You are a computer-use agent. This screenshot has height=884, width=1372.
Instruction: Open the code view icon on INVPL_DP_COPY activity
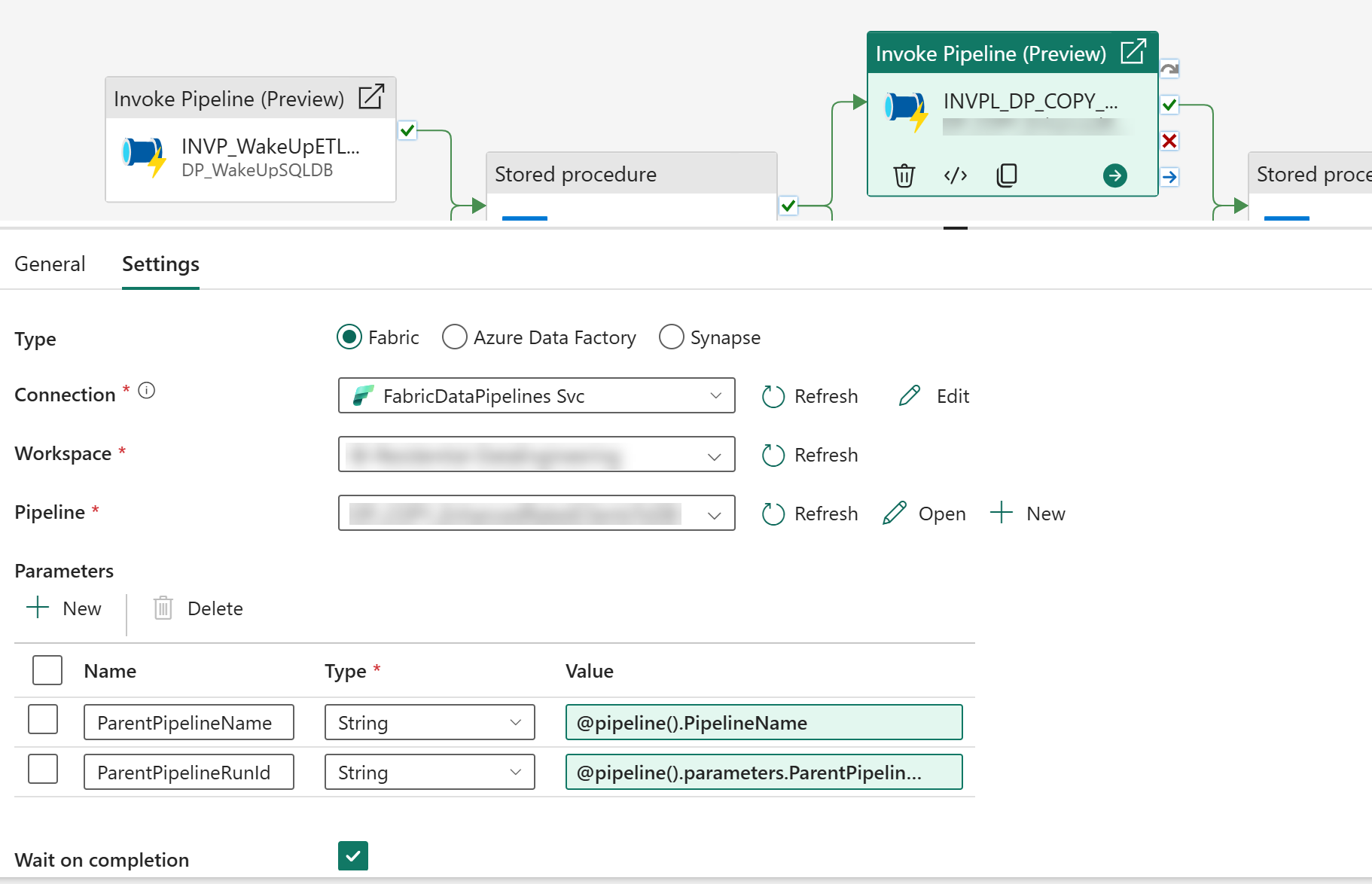(x=955, y=175)
